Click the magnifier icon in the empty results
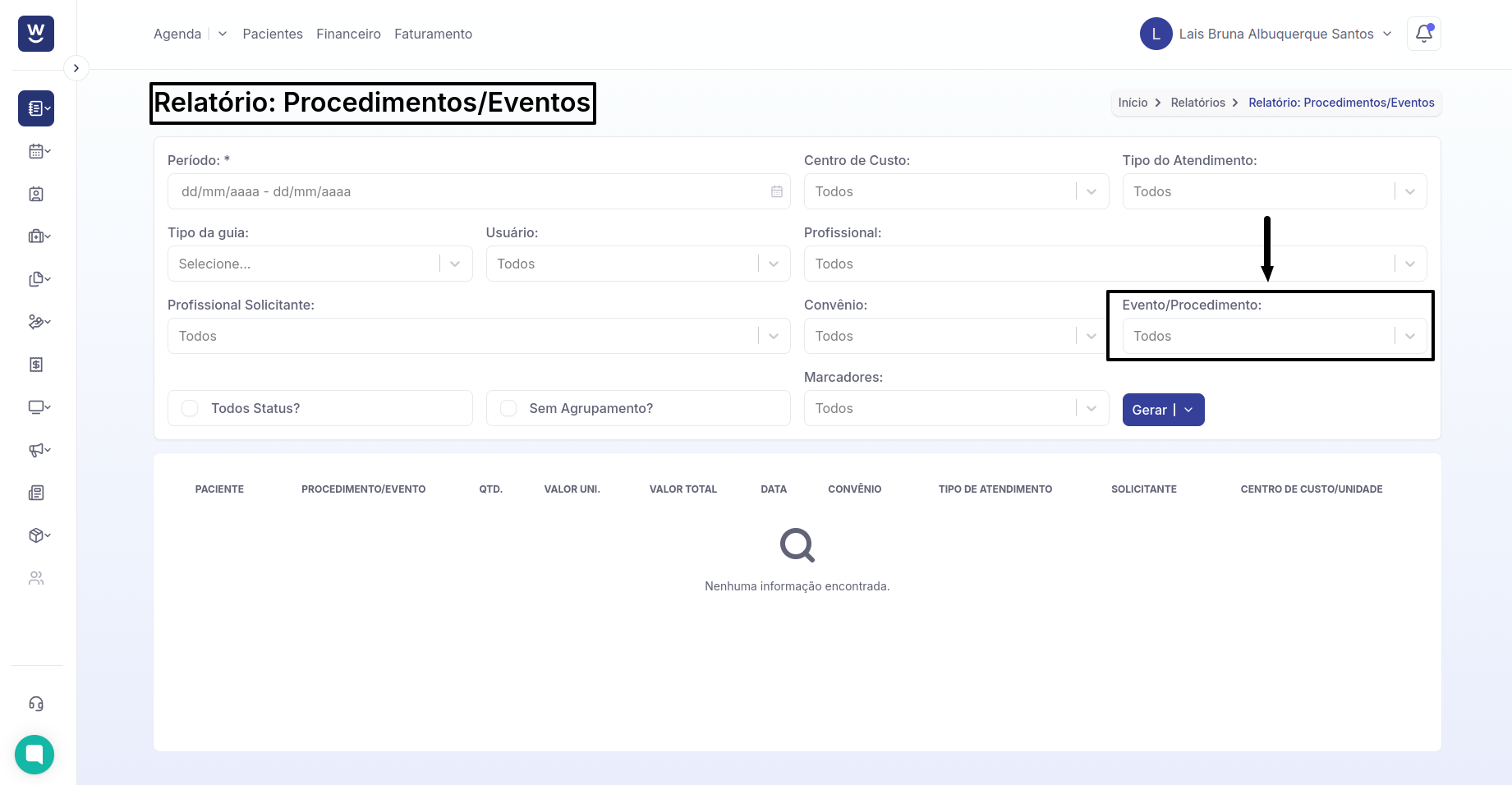The height and width of the screenshot is (785, 1512). [x=797, y=544]
